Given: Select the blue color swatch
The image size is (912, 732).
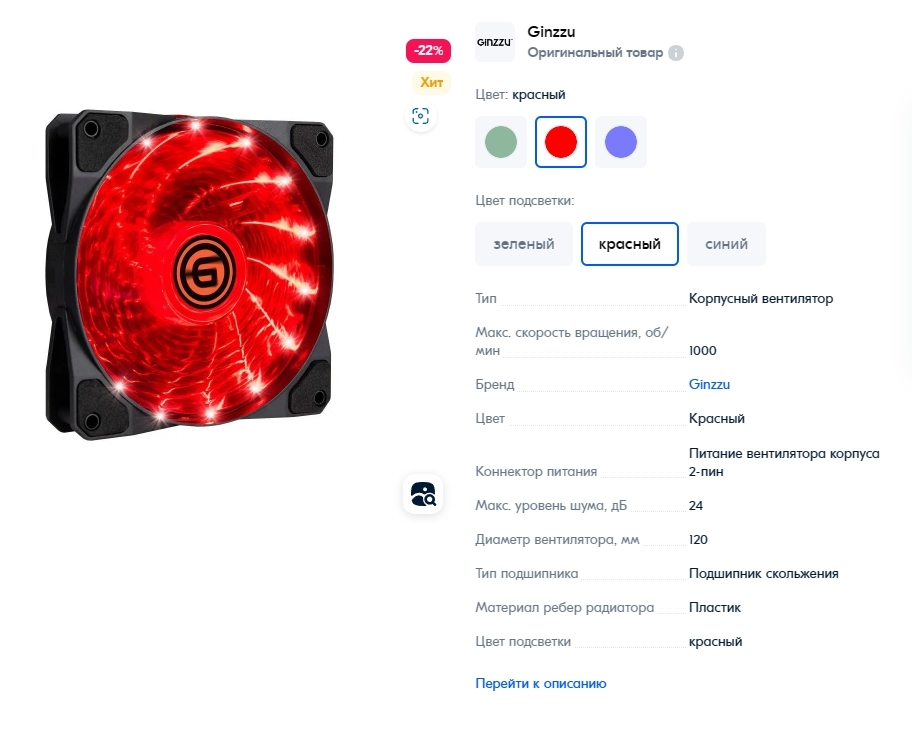Looking at the screenshot, I should pos(621,142).
